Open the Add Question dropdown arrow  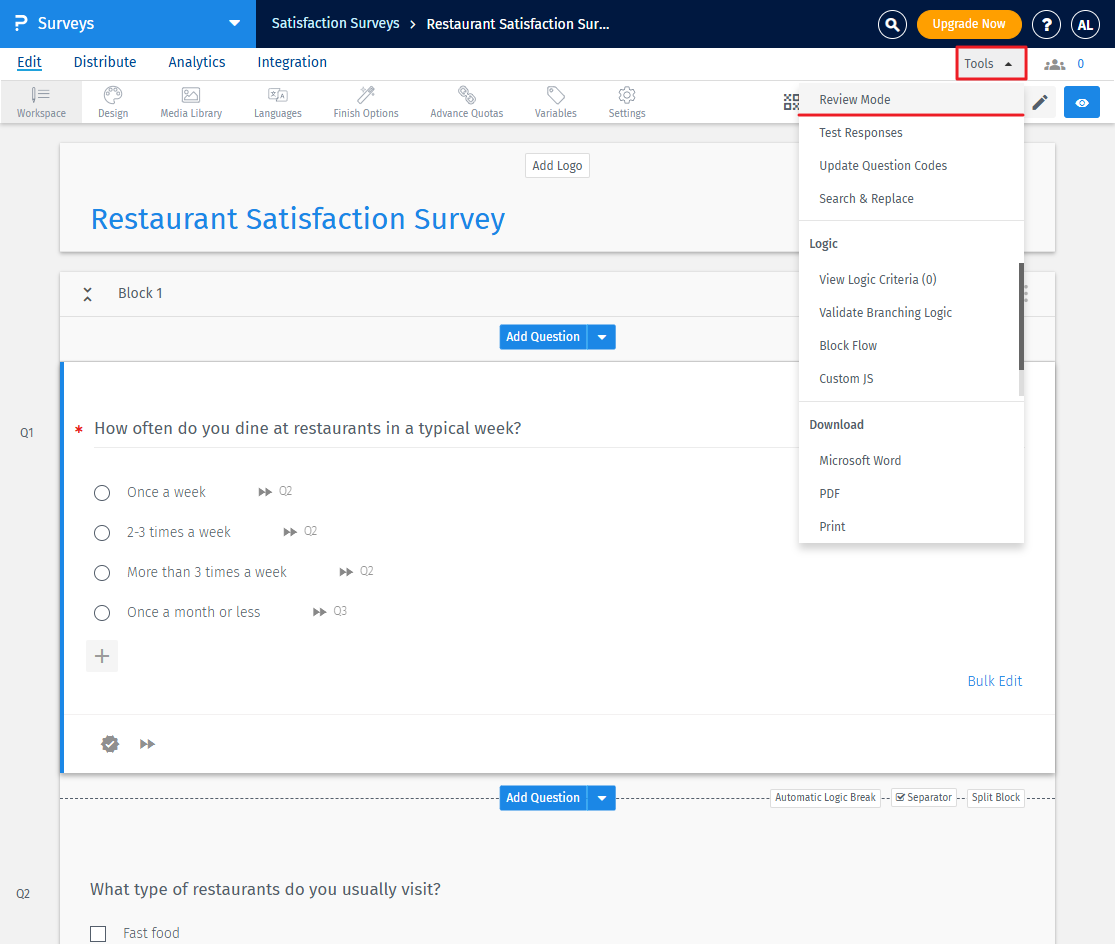pos(601,337)
